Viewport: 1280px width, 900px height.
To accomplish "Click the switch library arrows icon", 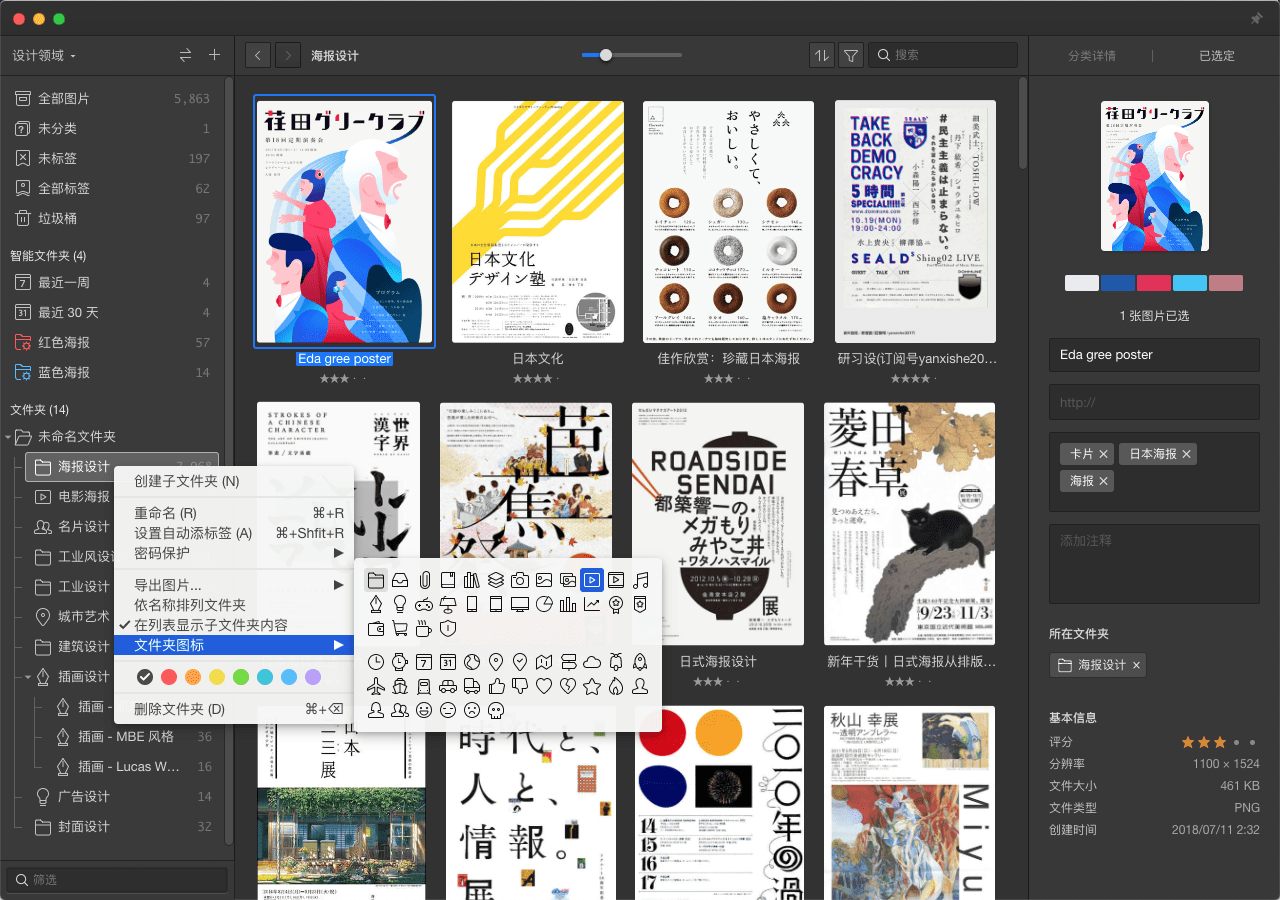I will click(185, 55).
